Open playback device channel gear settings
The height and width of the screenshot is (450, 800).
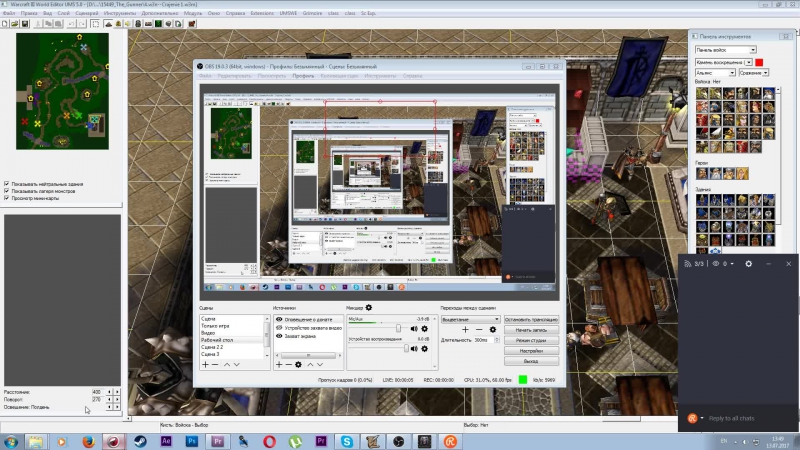(x=424, y=349)
